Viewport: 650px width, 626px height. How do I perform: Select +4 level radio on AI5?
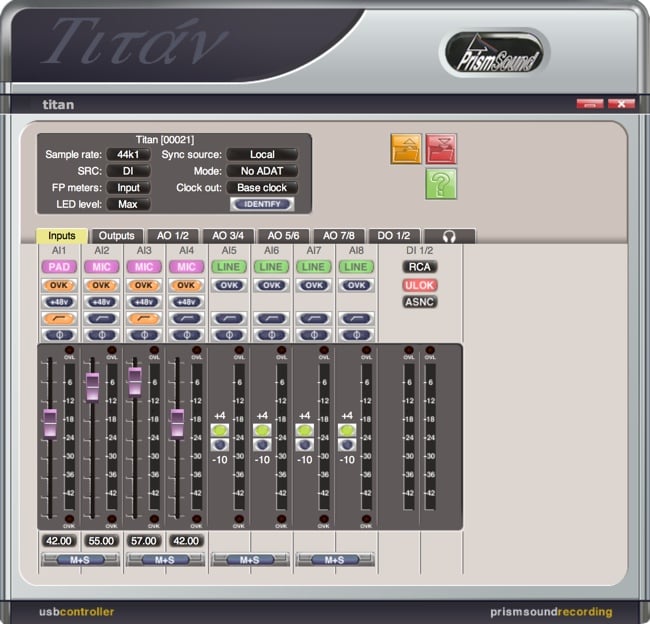point(220,430)
